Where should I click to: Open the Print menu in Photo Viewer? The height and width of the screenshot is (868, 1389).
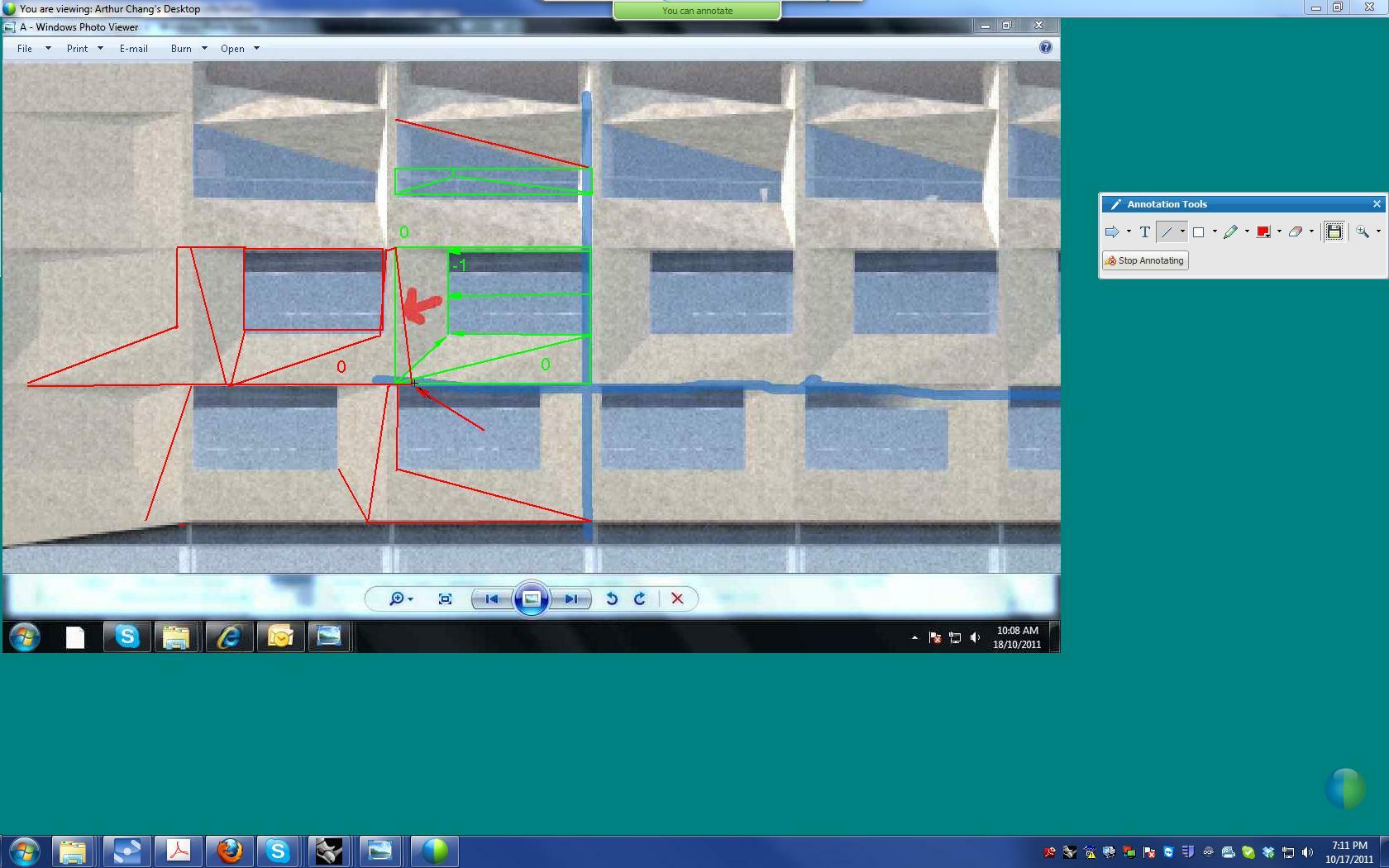[85, 49]
